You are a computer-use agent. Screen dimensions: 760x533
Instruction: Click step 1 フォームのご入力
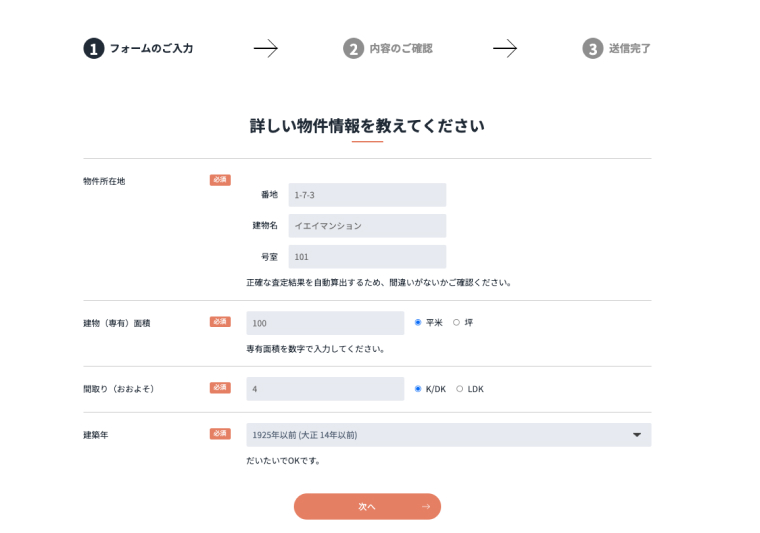click(x=138, y=48)
